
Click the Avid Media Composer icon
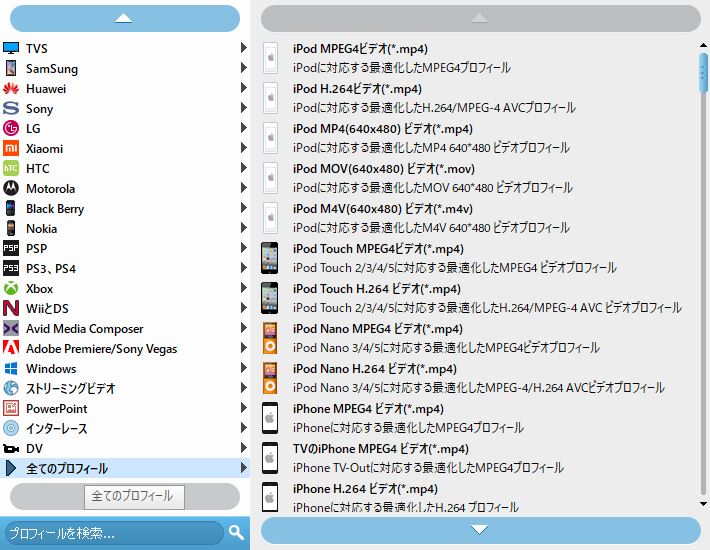(x=11, y=328)
